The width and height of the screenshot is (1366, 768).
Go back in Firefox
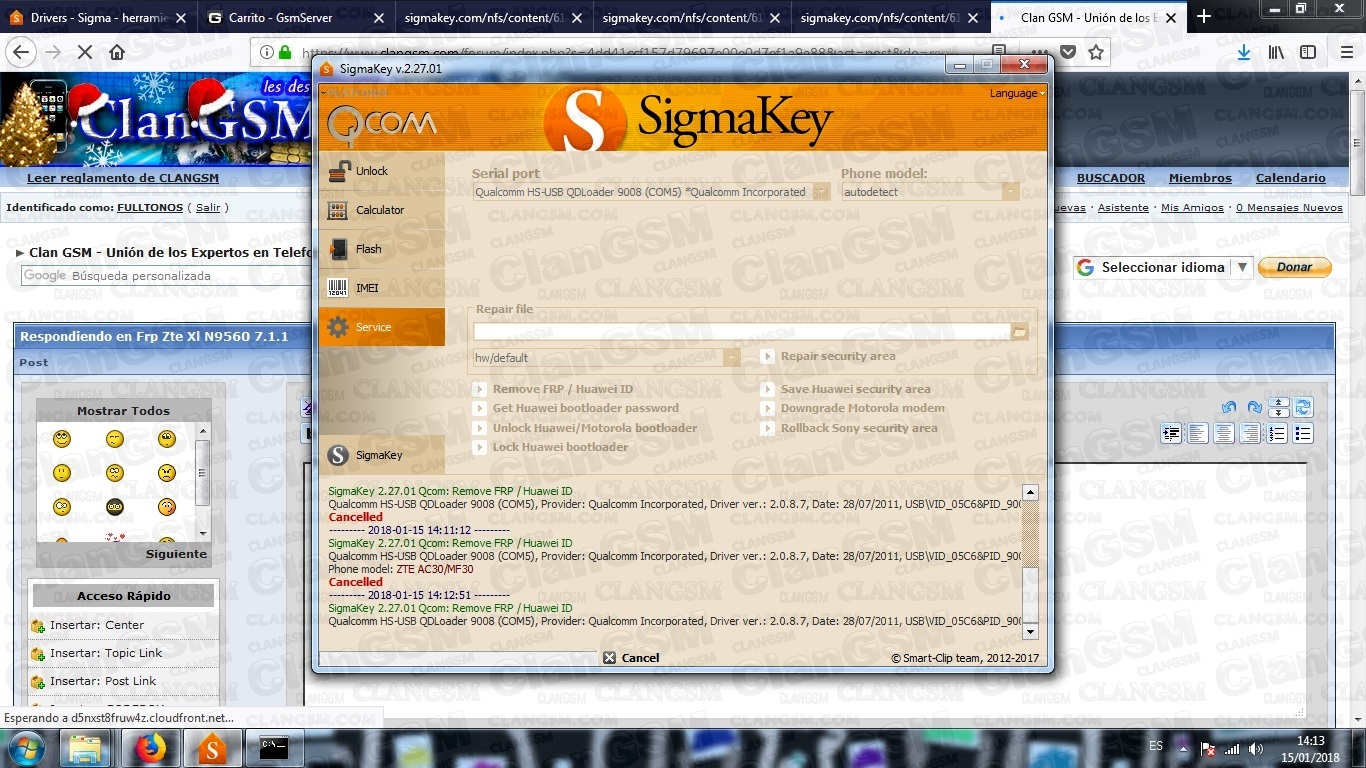pos(21,52)
